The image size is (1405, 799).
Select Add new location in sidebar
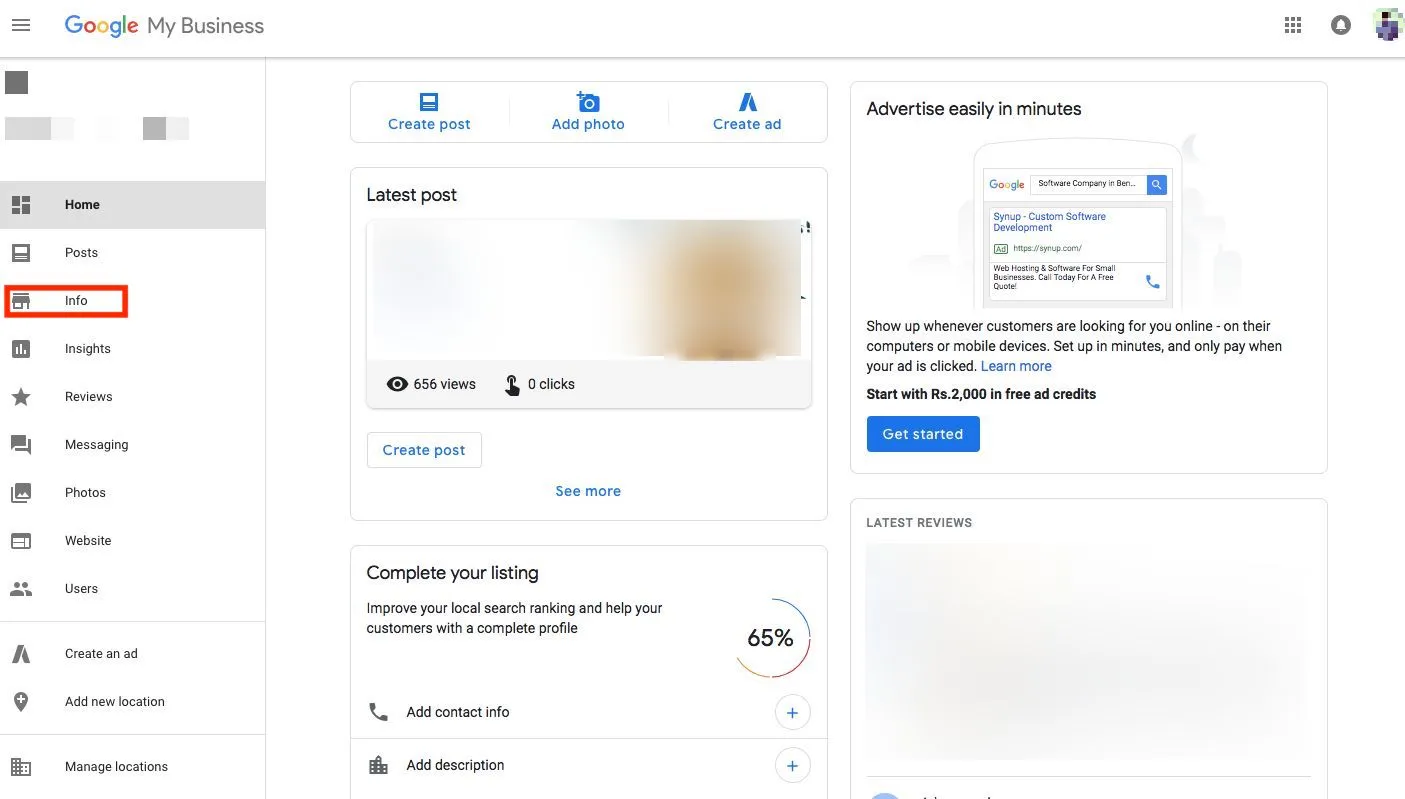132,702
